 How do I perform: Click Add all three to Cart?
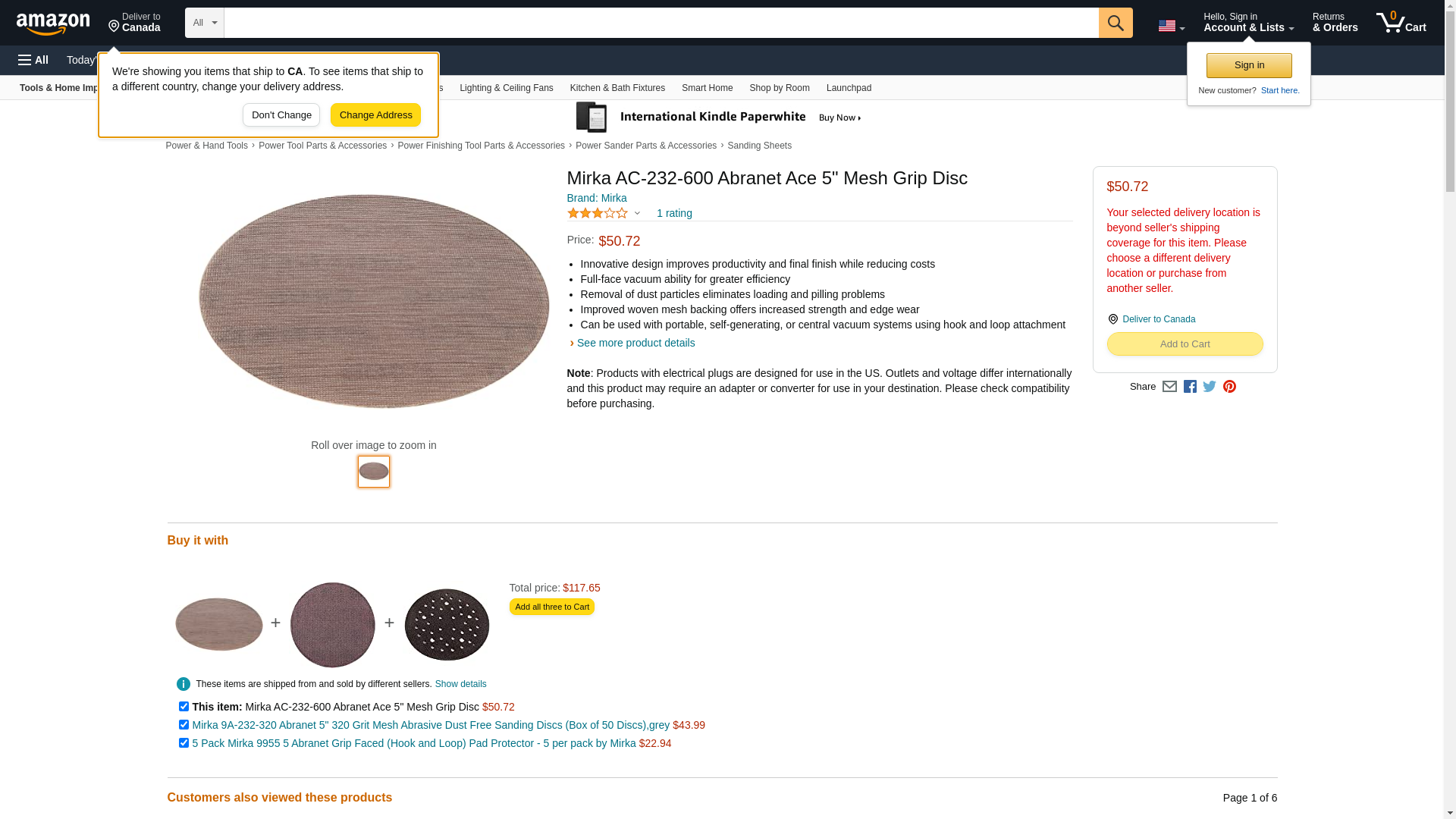pos(551,607)
